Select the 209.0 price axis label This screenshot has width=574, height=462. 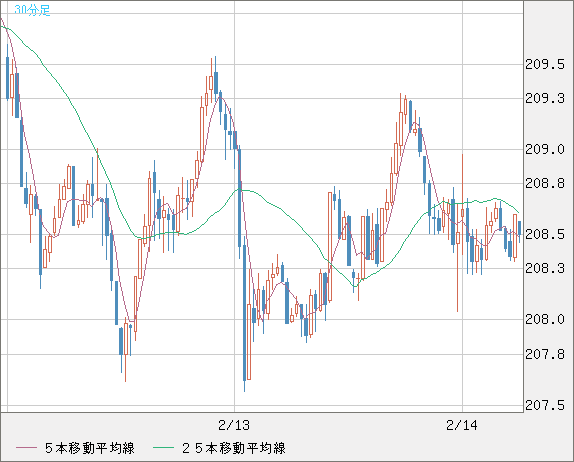point(545,149)
